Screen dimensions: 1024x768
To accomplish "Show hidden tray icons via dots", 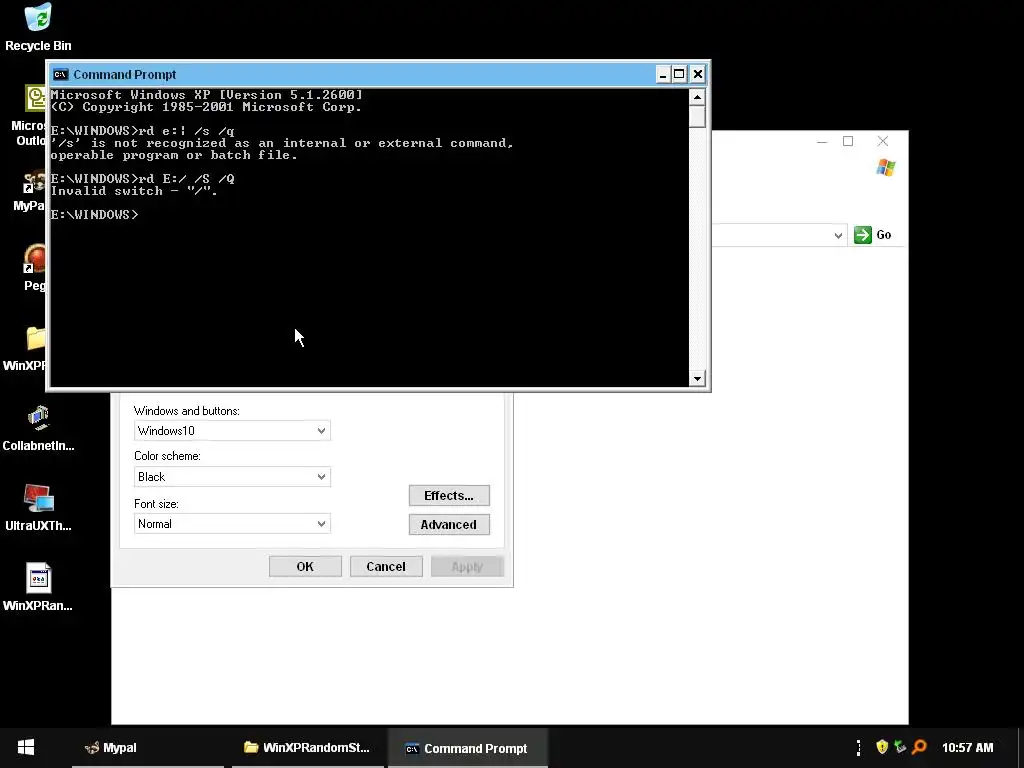I will [858, 748].
